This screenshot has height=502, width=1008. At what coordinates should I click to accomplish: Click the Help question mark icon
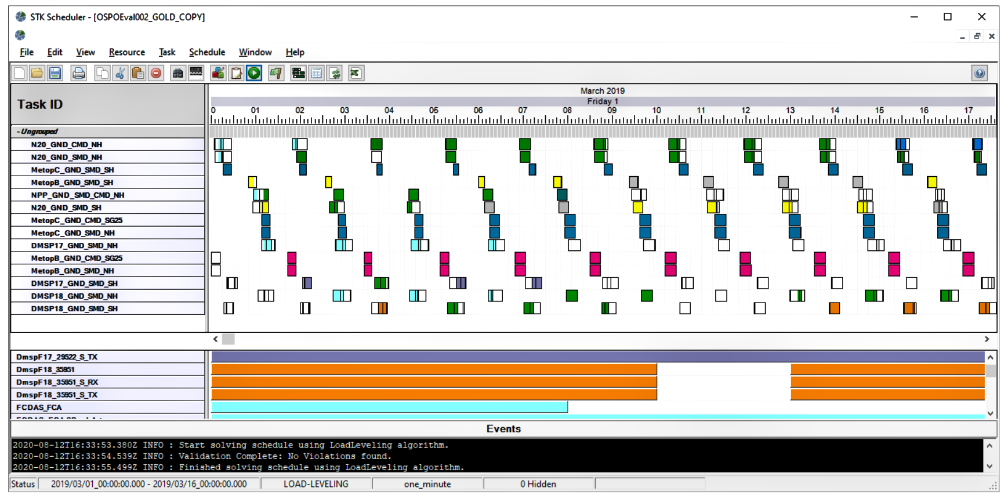pyautogui.click(x=979, y=73)
